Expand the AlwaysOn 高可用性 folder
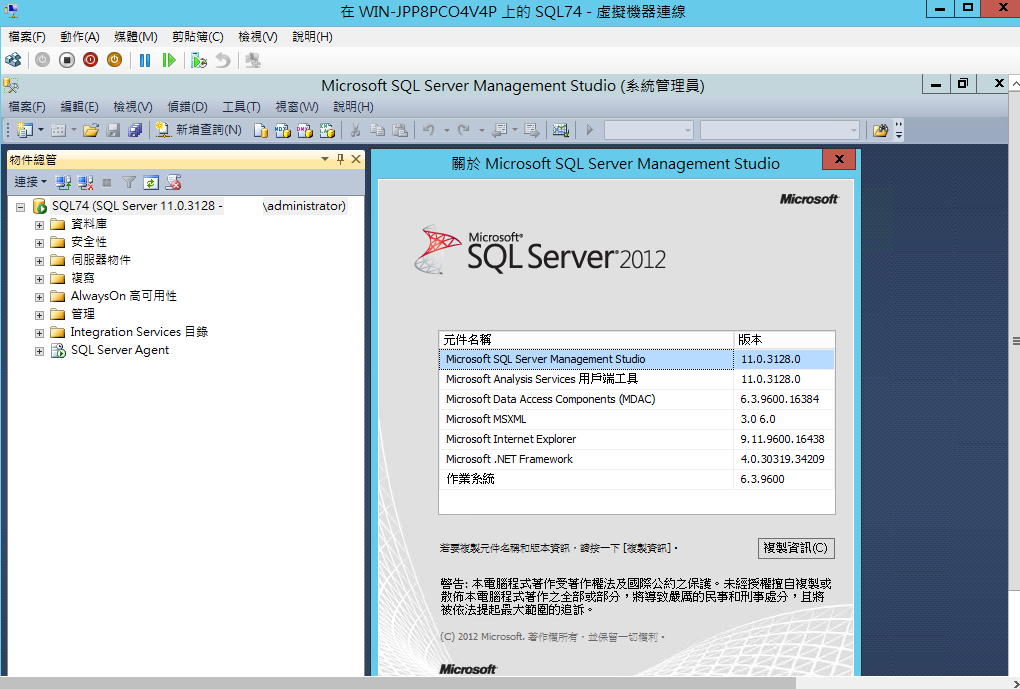 click(x=40, y=297)
